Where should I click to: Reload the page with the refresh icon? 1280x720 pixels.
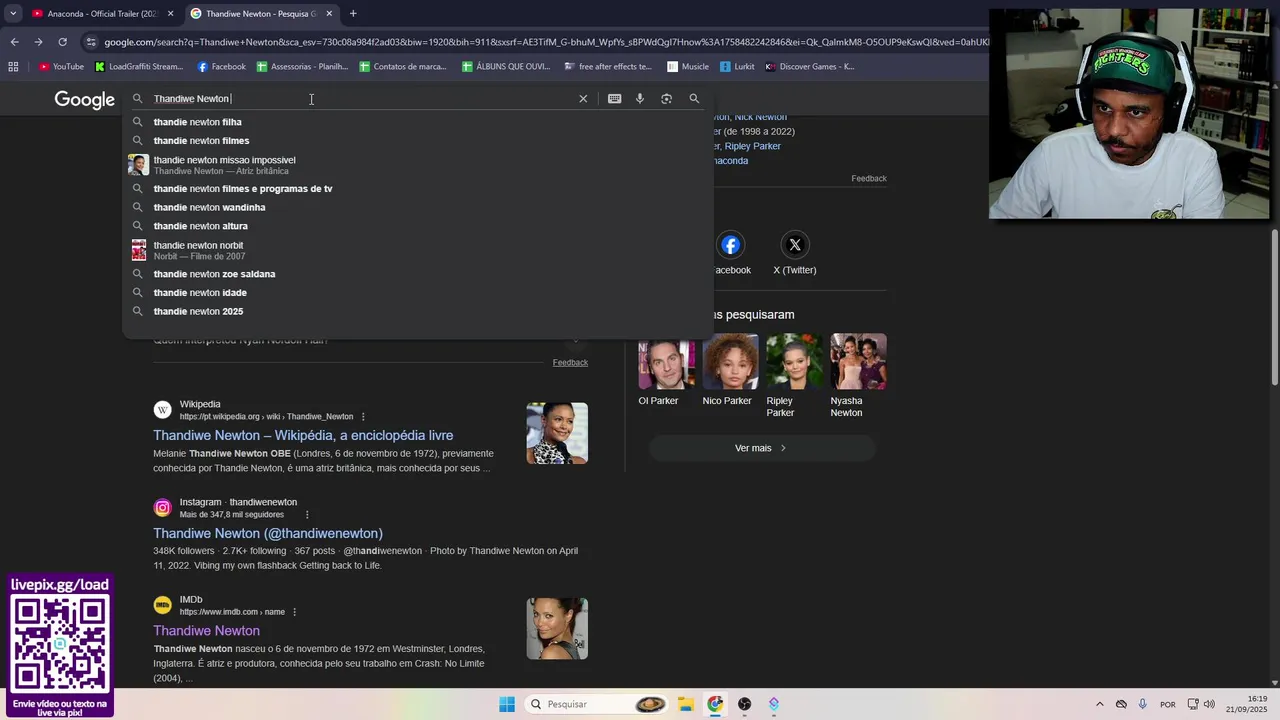(62, 42)
